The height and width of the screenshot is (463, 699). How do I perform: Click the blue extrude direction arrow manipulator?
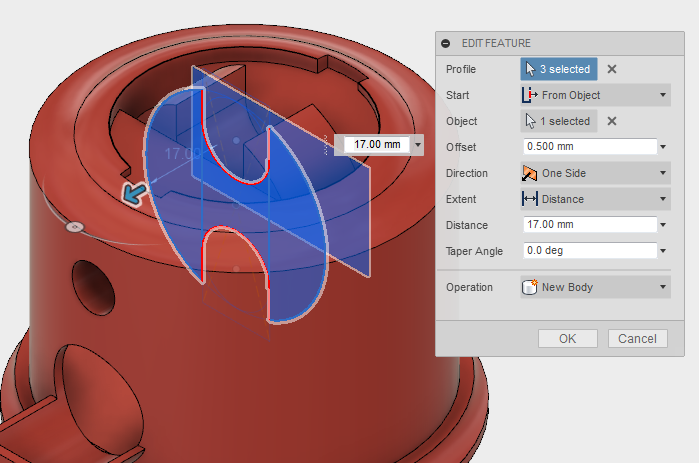point(134,194)
